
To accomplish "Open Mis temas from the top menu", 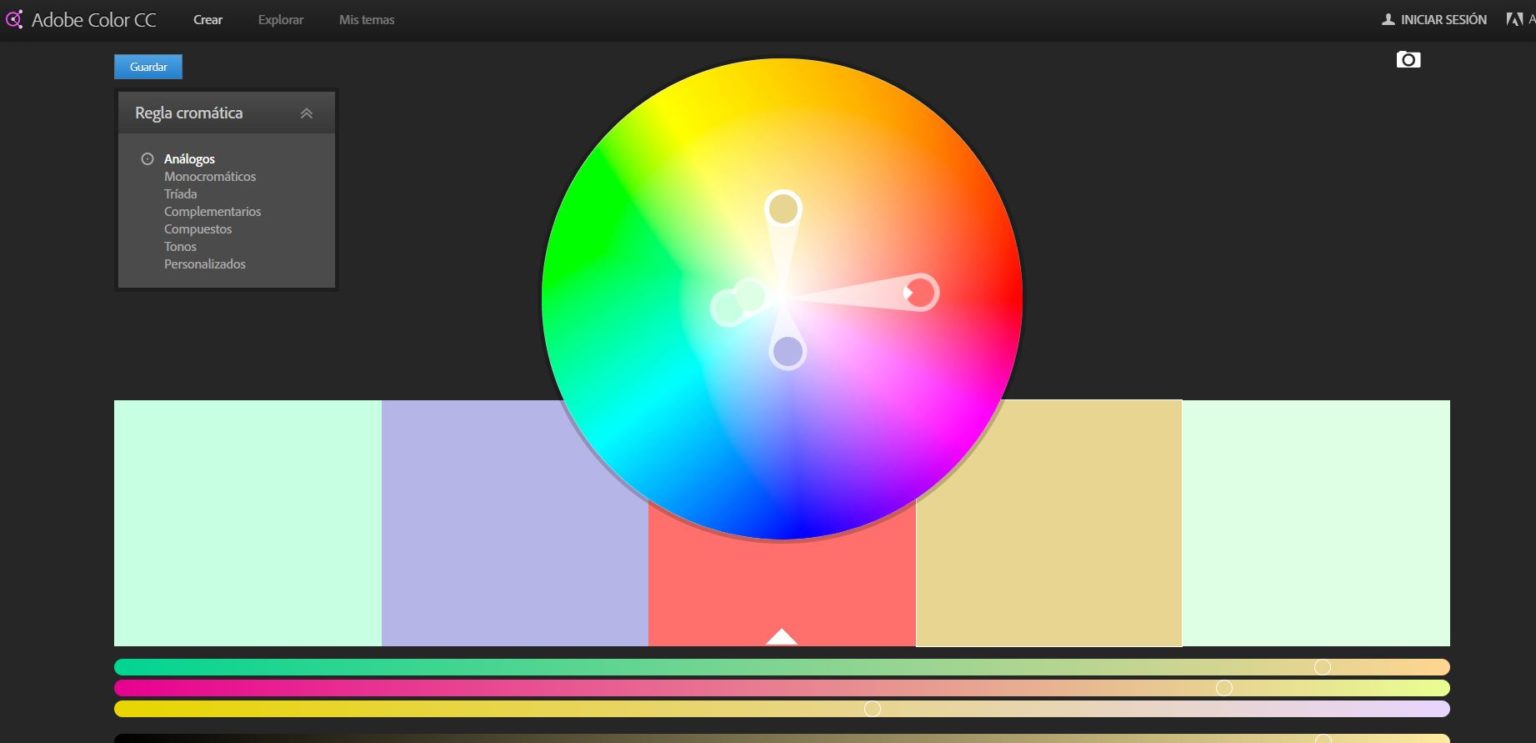I will (366, 19).
